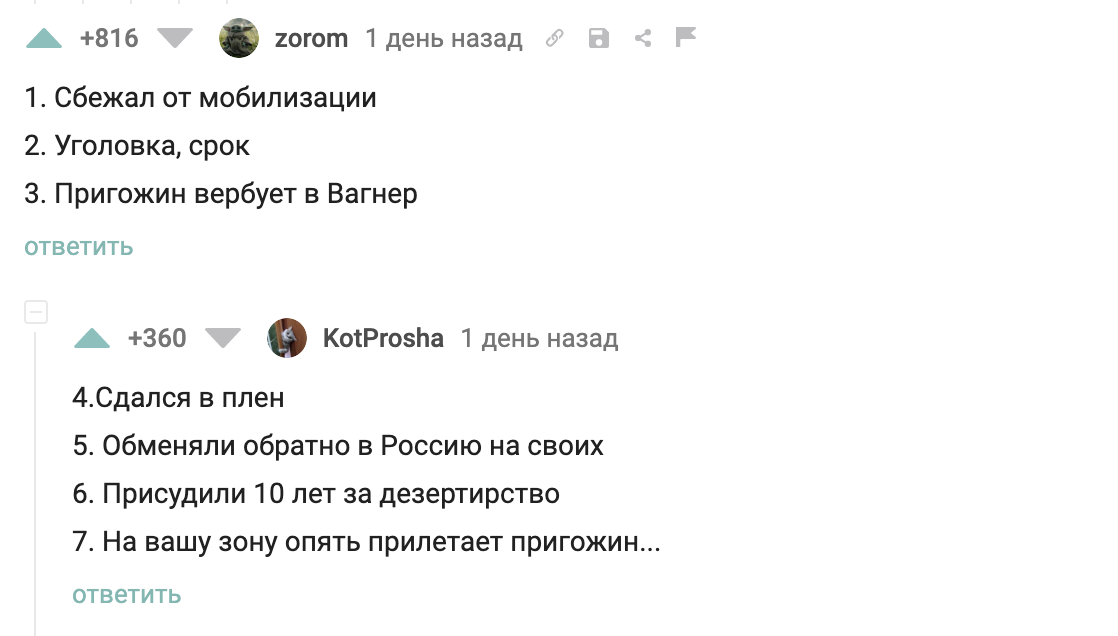Save zorom's comment with floppy icon
1118x636 pixels.
[599, 39]
